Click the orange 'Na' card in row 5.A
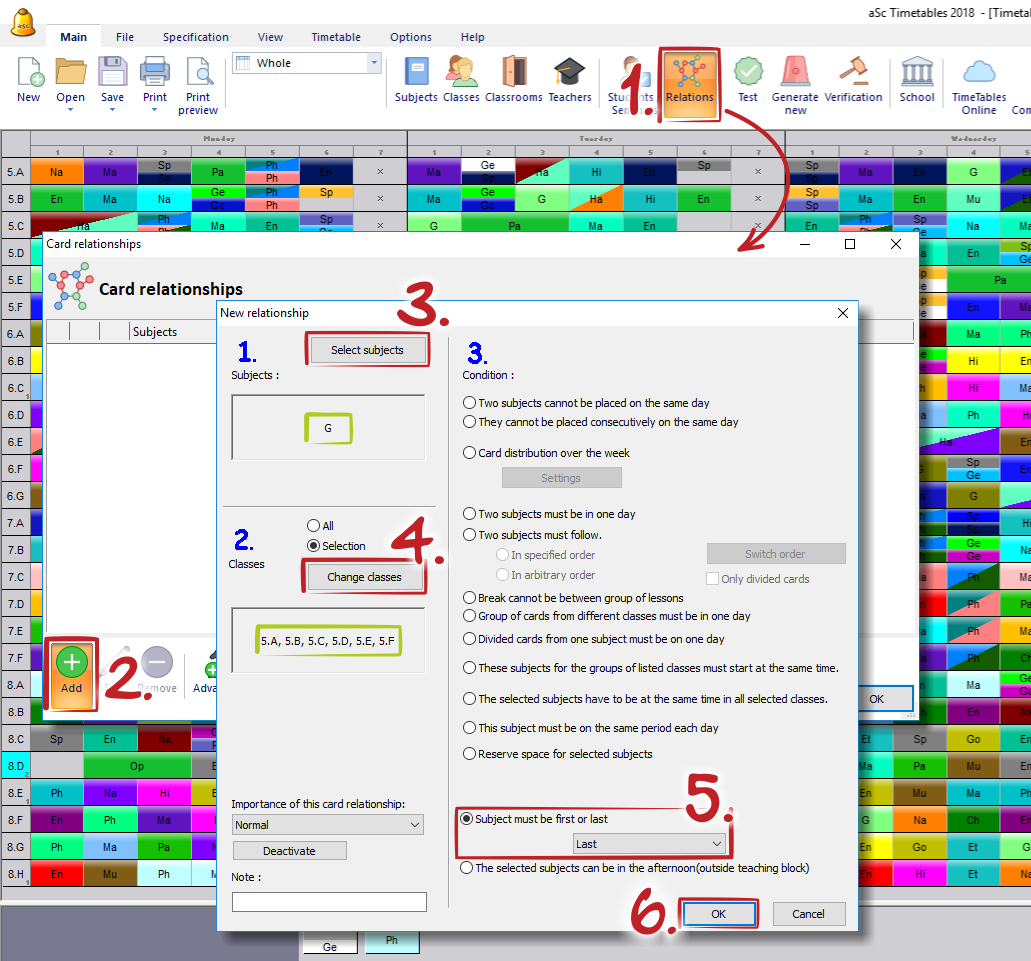Screen dimensions: 1031x961 click(x=56, y=172)
